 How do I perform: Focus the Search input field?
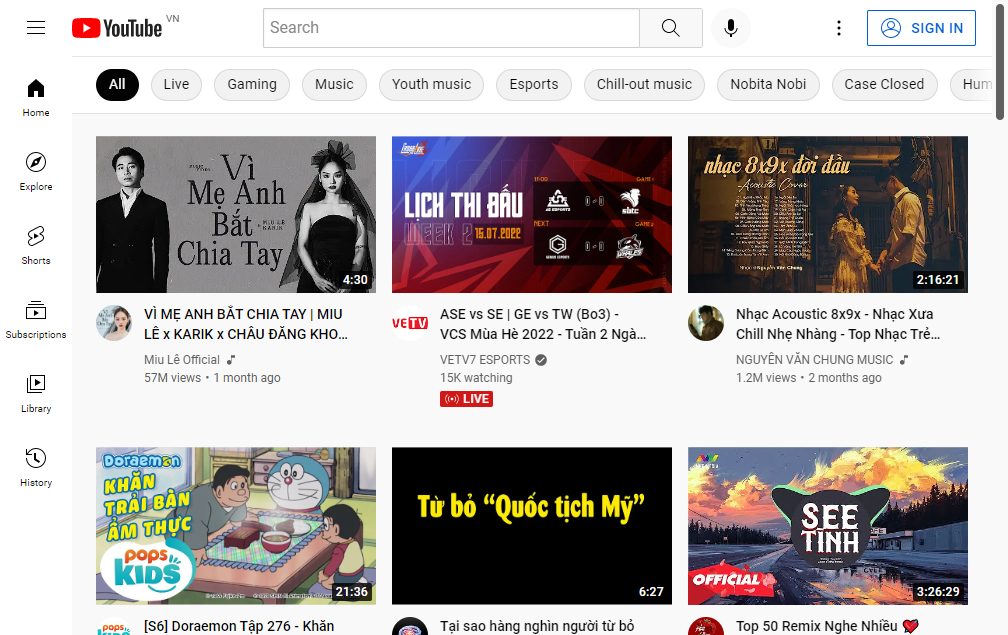click(x=451, y=28)
